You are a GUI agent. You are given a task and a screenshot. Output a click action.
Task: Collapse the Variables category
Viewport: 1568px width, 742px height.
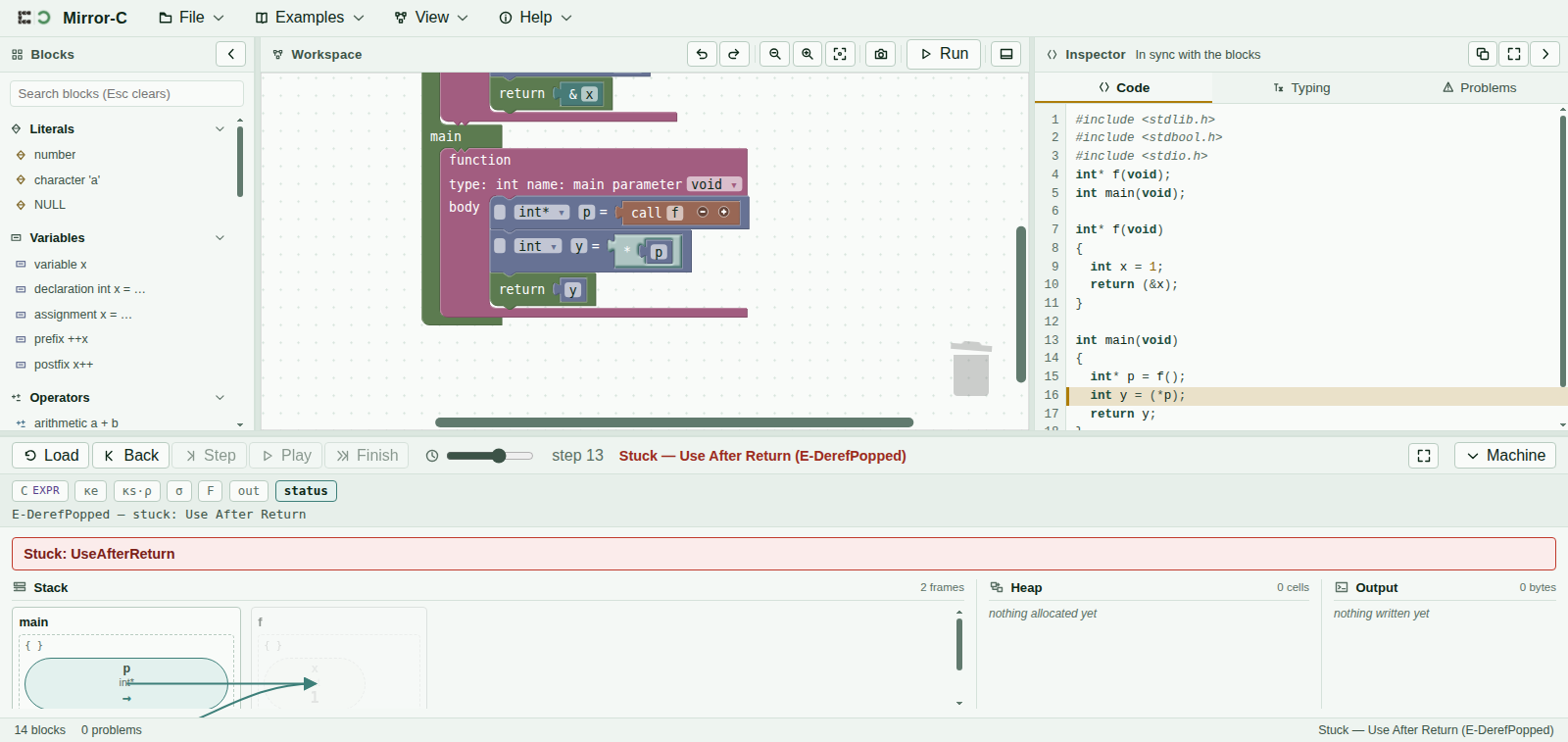220,238
